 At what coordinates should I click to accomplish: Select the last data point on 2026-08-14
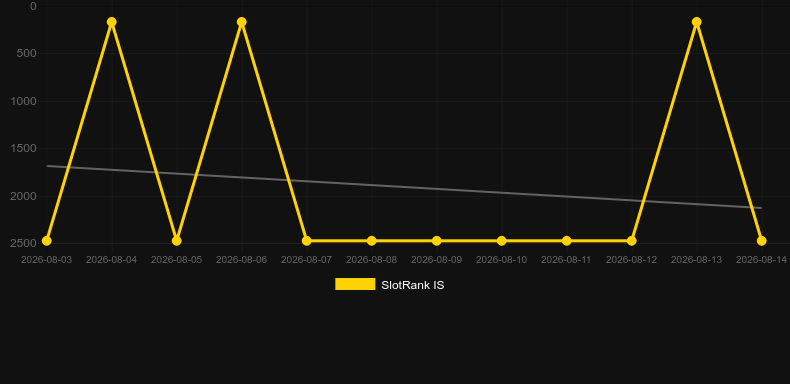761,241
